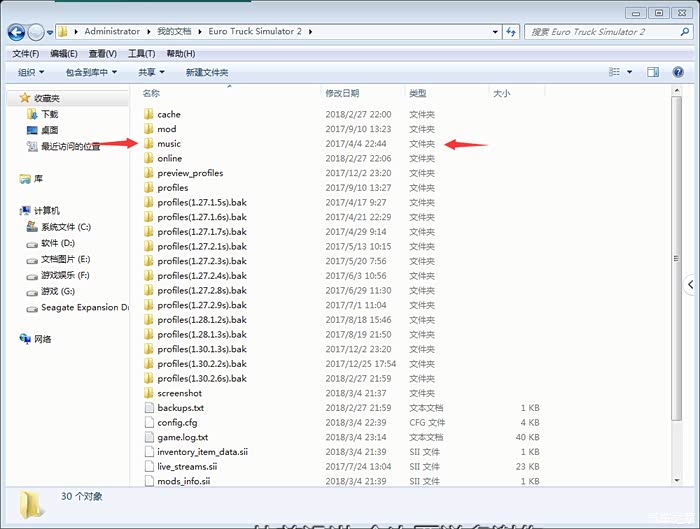Open the music folder
The image size is (700, 529).
pos(169,144)
